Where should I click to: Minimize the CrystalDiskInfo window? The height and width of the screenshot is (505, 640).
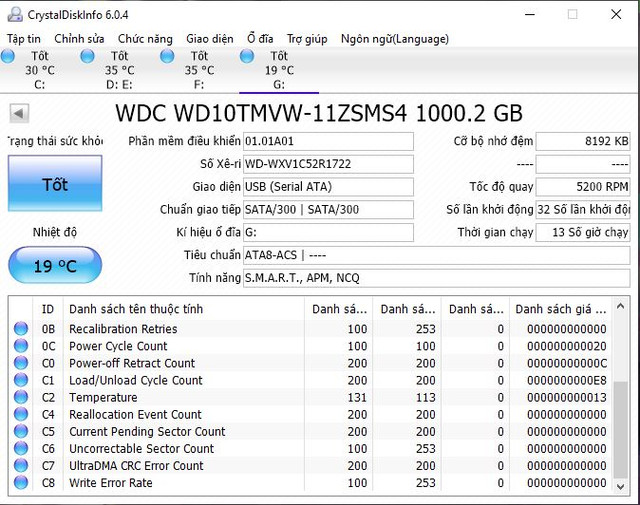530,14
